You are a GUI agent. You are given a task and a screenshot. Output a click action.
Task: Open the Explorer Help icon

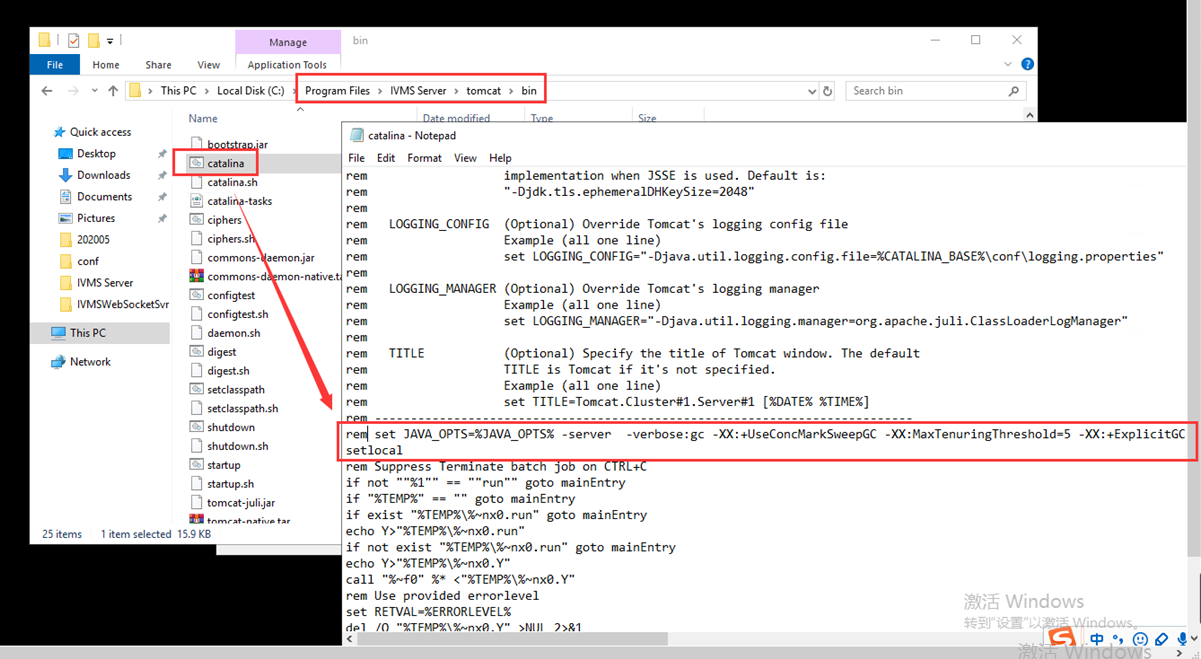pos(1027,65)
